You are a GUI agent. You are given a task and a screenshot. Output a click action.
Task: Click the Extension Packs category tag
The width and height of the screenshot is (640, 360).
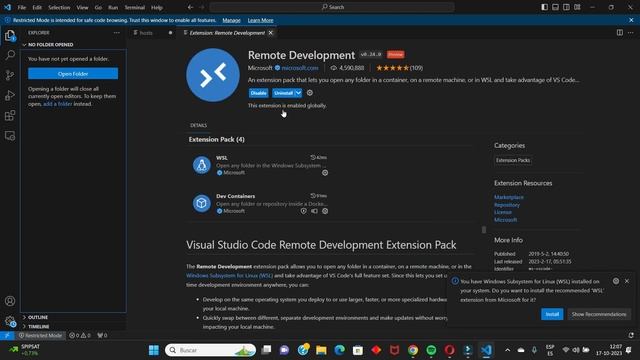pos(513,160)
